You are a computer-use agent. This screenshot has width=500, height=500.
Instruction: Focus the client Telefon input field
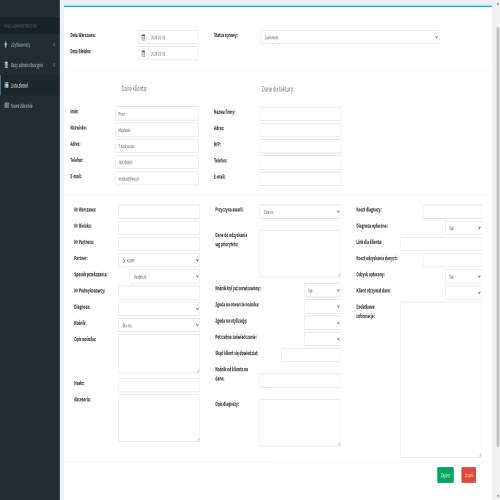point(157,162)
